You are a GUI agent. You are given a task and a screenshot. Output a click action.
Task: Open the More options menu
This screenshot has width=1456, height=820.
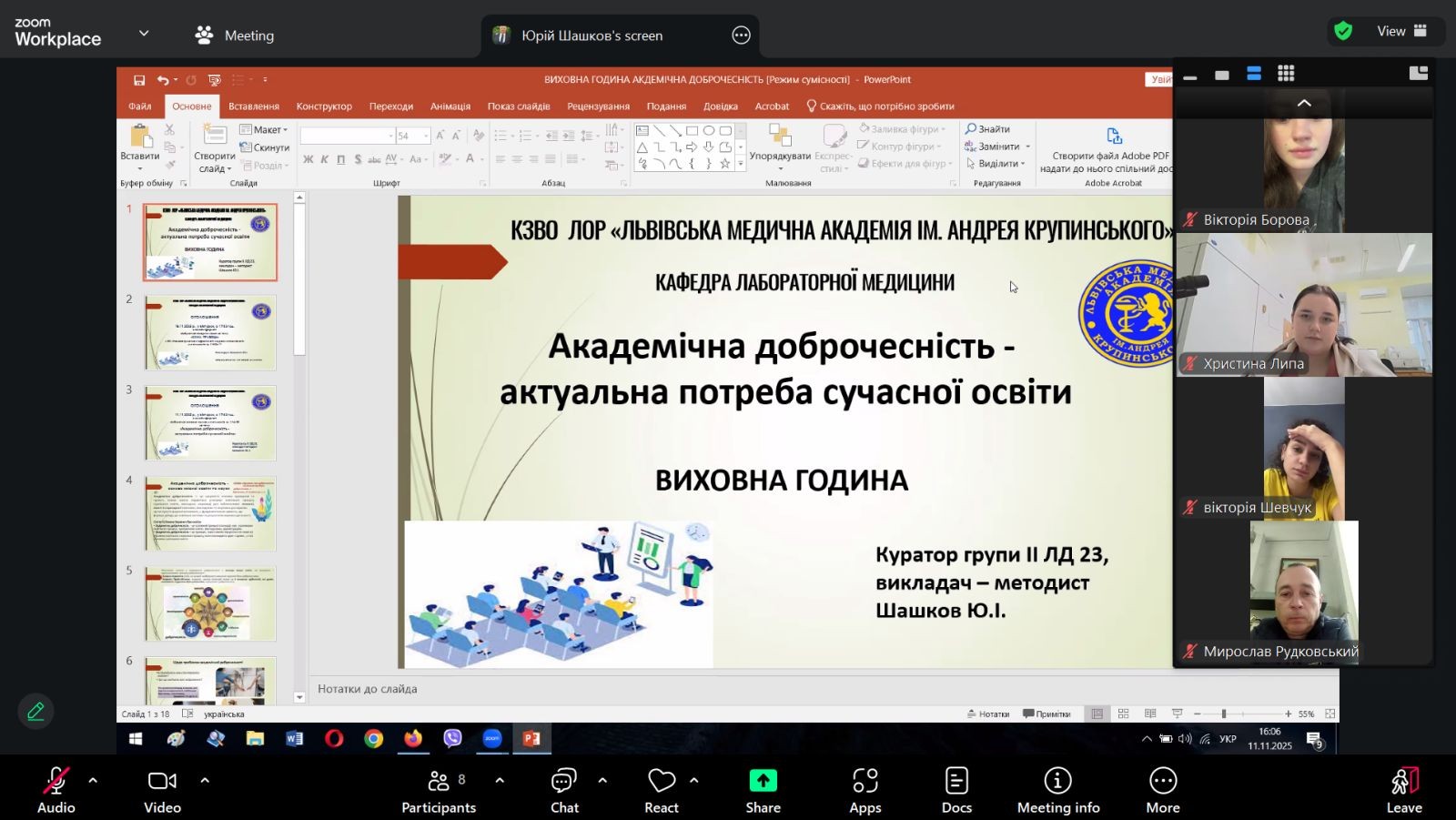coord(1162,790)
